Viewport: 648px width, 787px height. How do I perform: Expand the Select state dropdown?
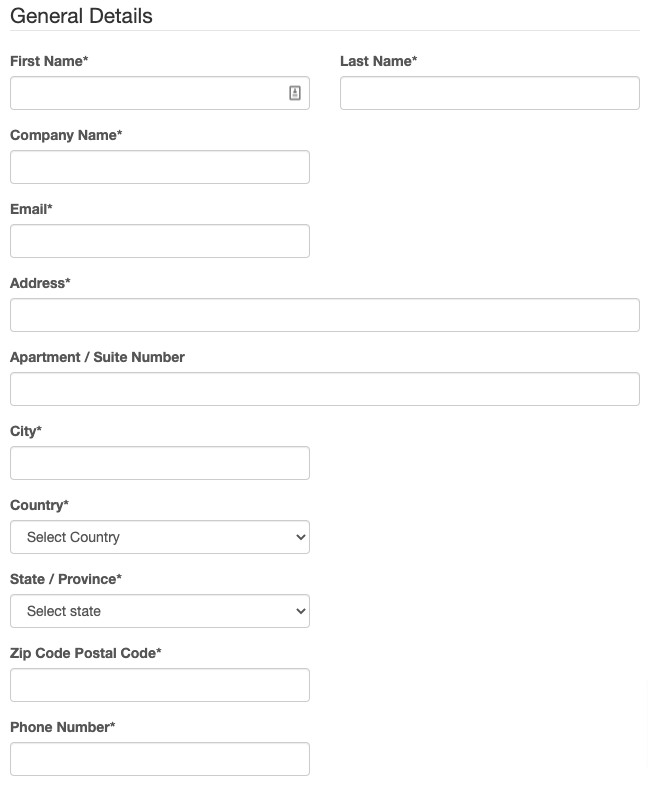tap(160, 611)
